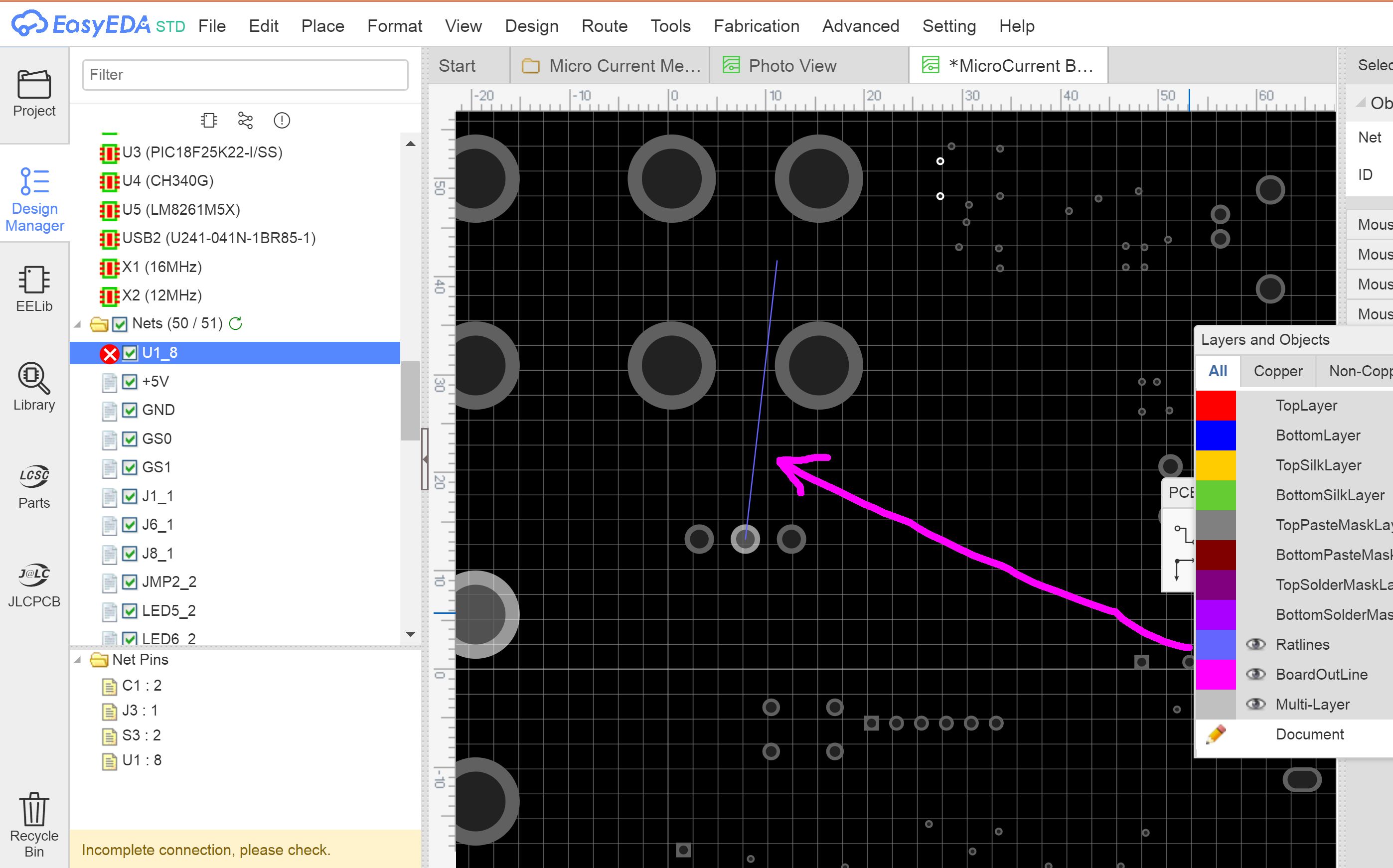
Task: Open the Setting menu
Action: [949, 26]
